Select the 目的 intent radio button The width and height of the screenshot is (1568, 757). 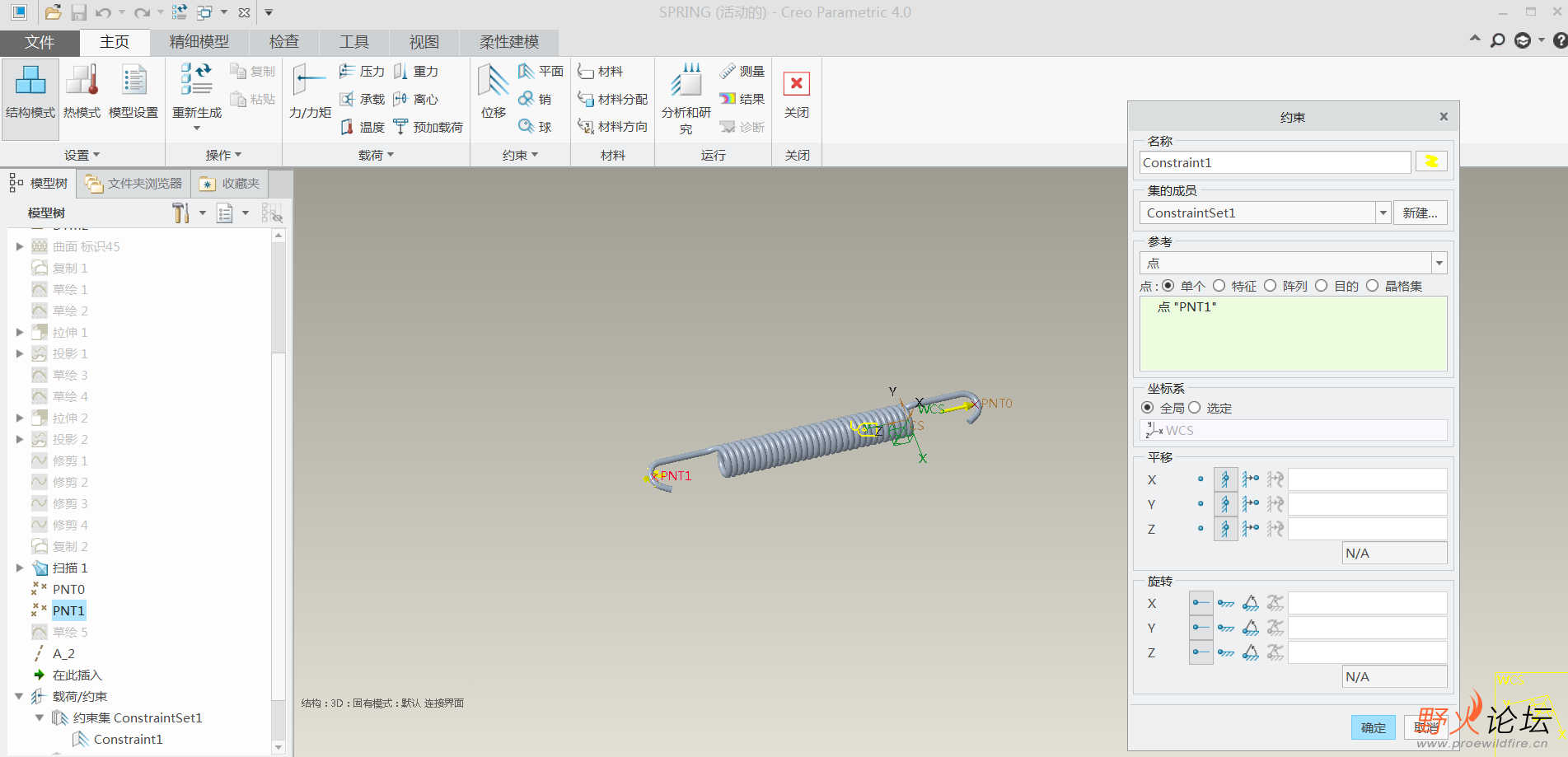[1321, 286]
